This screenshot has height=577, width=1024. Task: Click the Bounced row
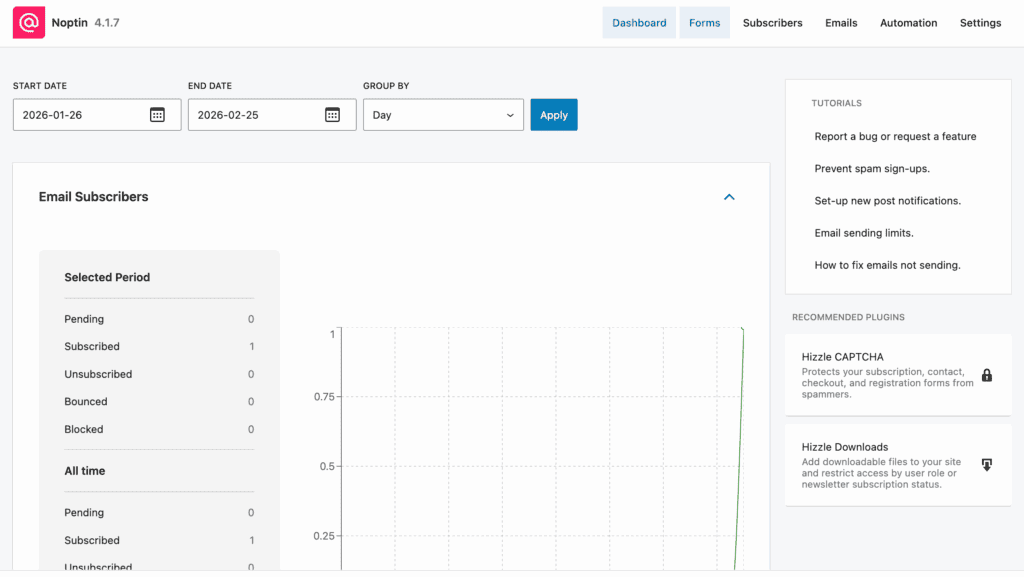(159, 401)
